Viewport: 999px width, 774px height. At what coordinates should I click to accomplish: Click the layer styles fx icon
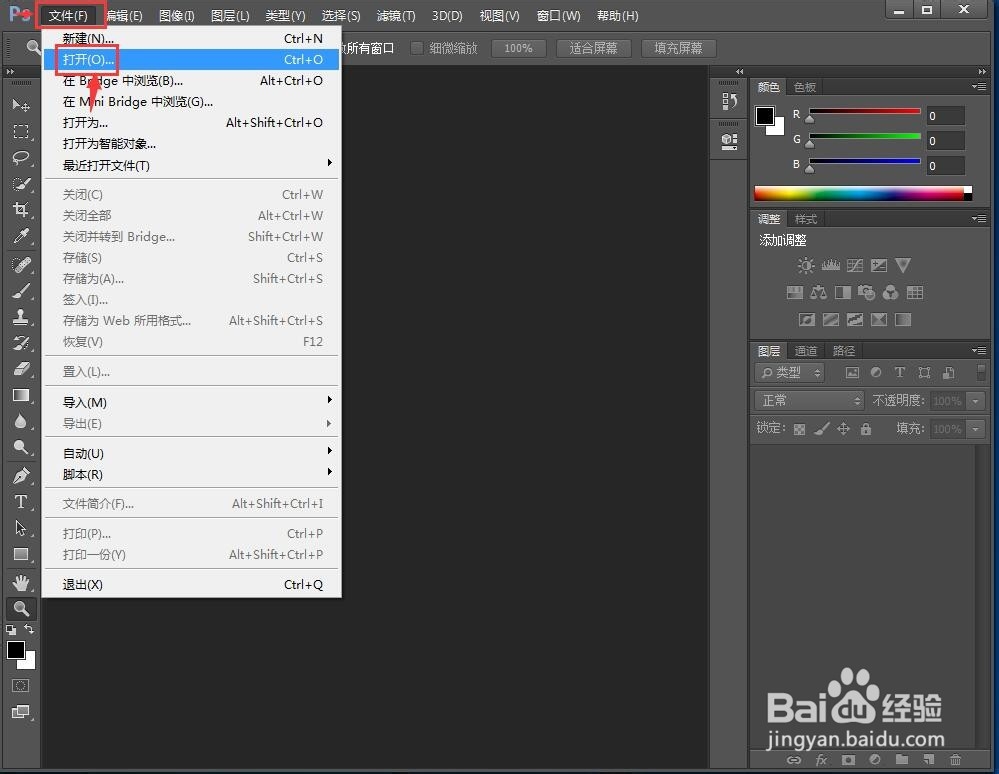(x=821, y=759)
